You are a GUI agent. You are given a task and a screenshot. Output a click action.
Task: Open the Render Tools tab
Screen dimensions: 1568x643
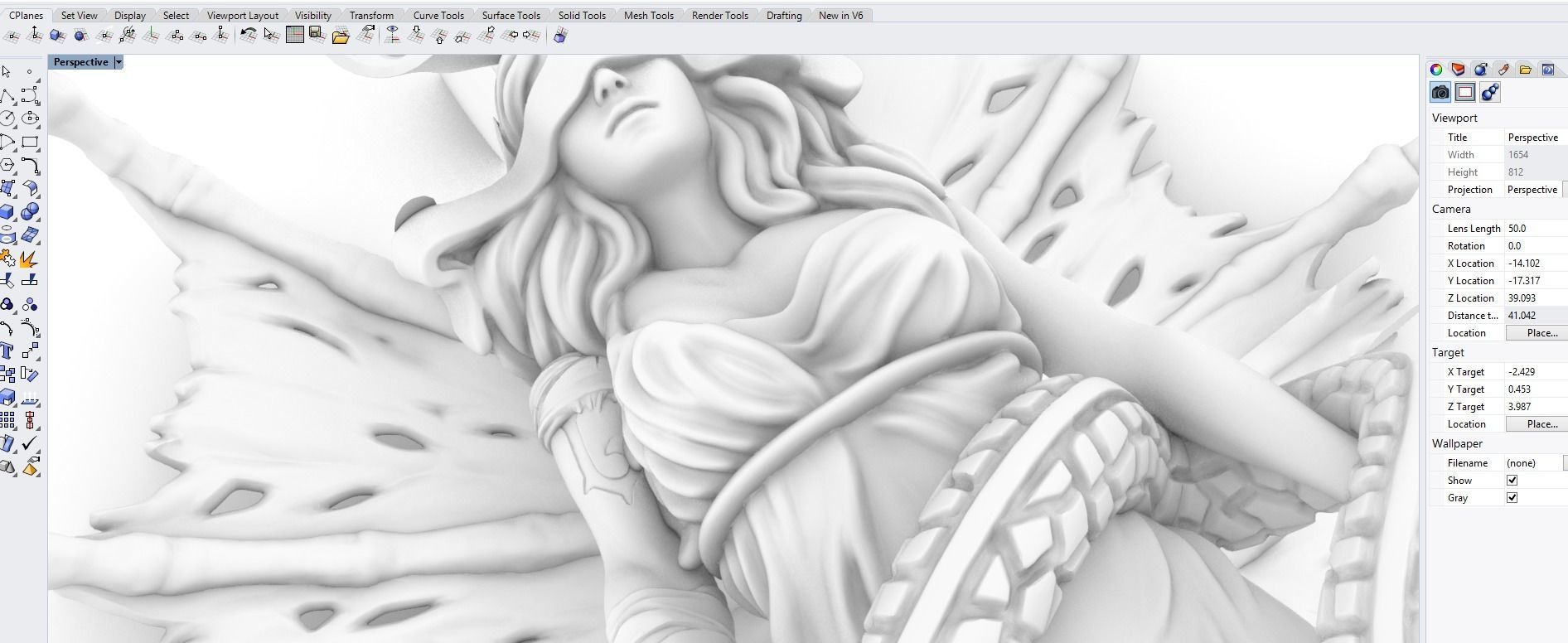(720, 15)
